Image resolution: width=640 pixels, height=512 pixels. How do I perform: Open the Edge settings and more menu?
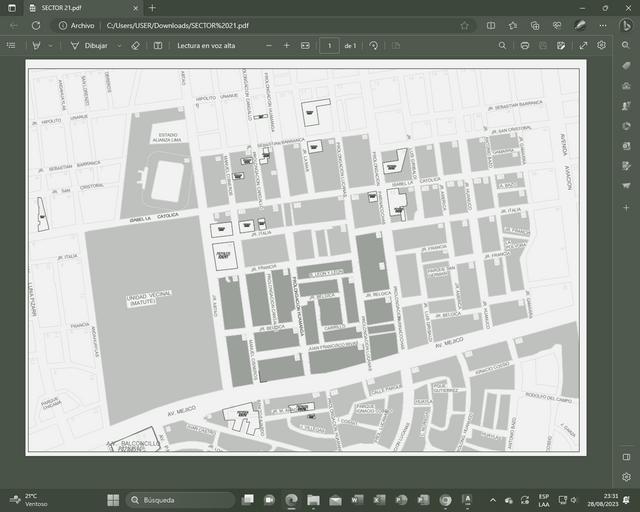pyautogui.click(x=603, y=25)
